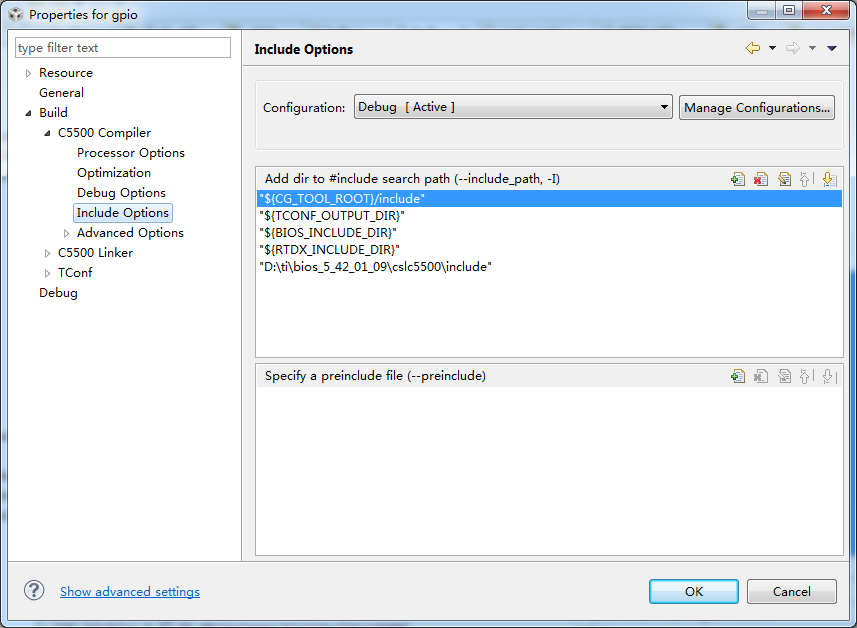Add an include path with the Add icon
The width and height of the screenshot is (857, 628).
(x=738, y=179)
